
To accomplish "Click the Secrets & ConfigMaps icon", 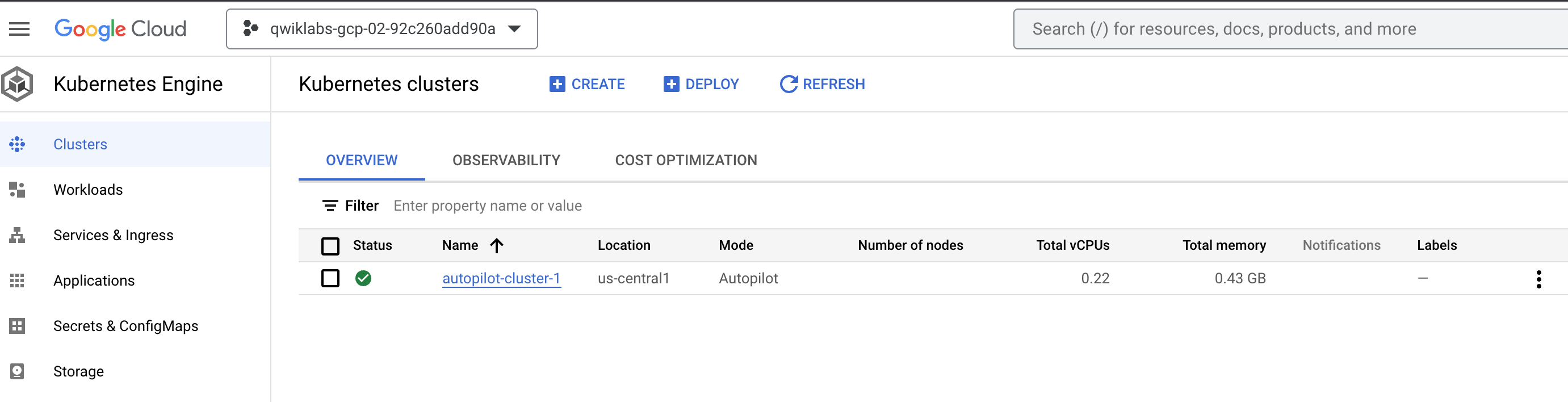I will [17, 326].
